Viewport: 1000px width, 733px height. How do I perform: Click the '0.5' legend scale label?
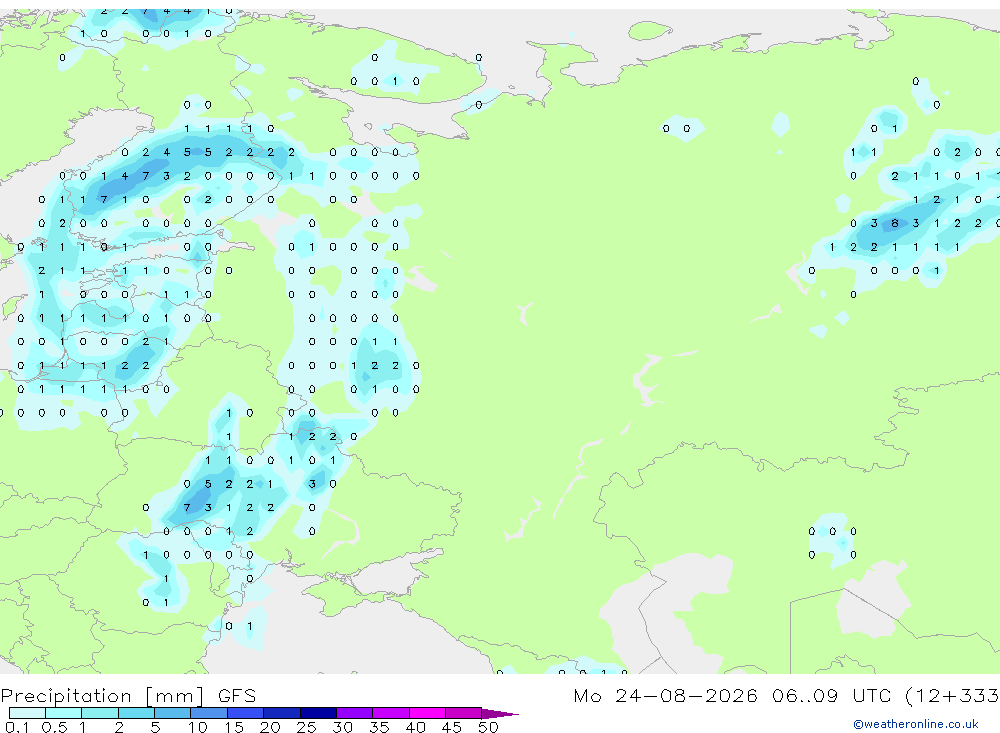[54, 727]
